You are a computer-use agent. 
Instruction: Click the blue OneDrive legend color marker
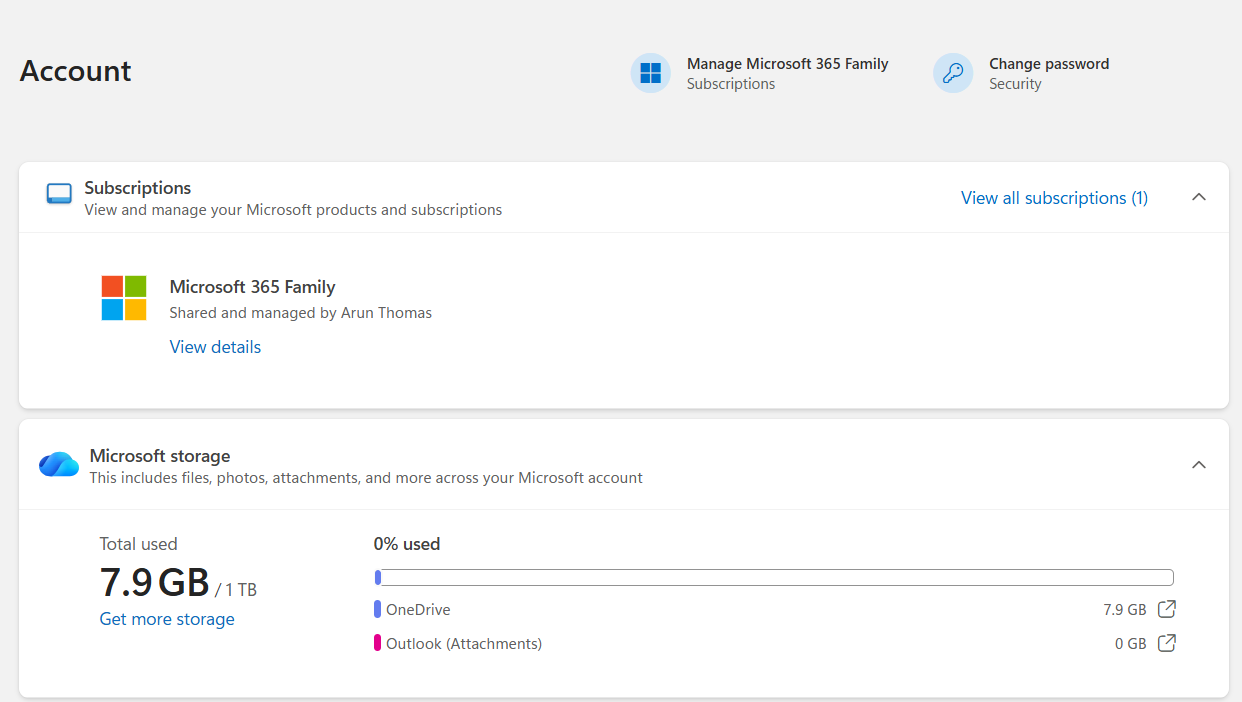(x=377, y=609)
